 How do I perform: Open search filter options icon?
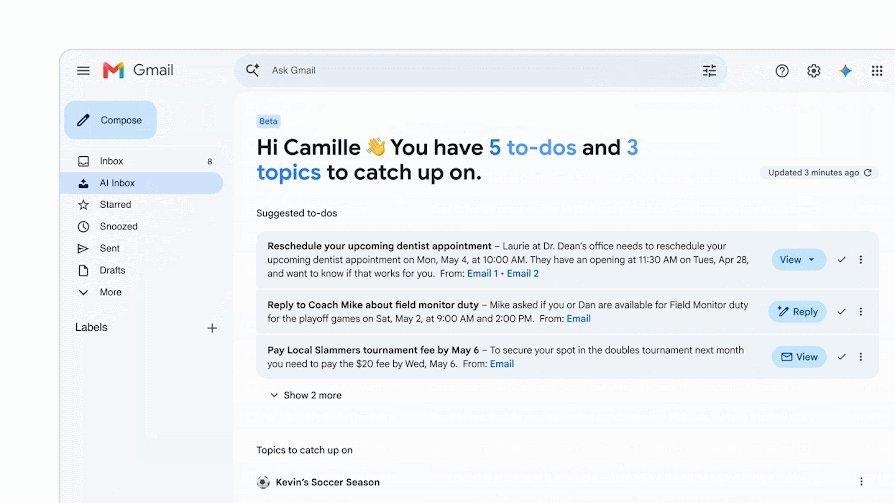point(709,71)
